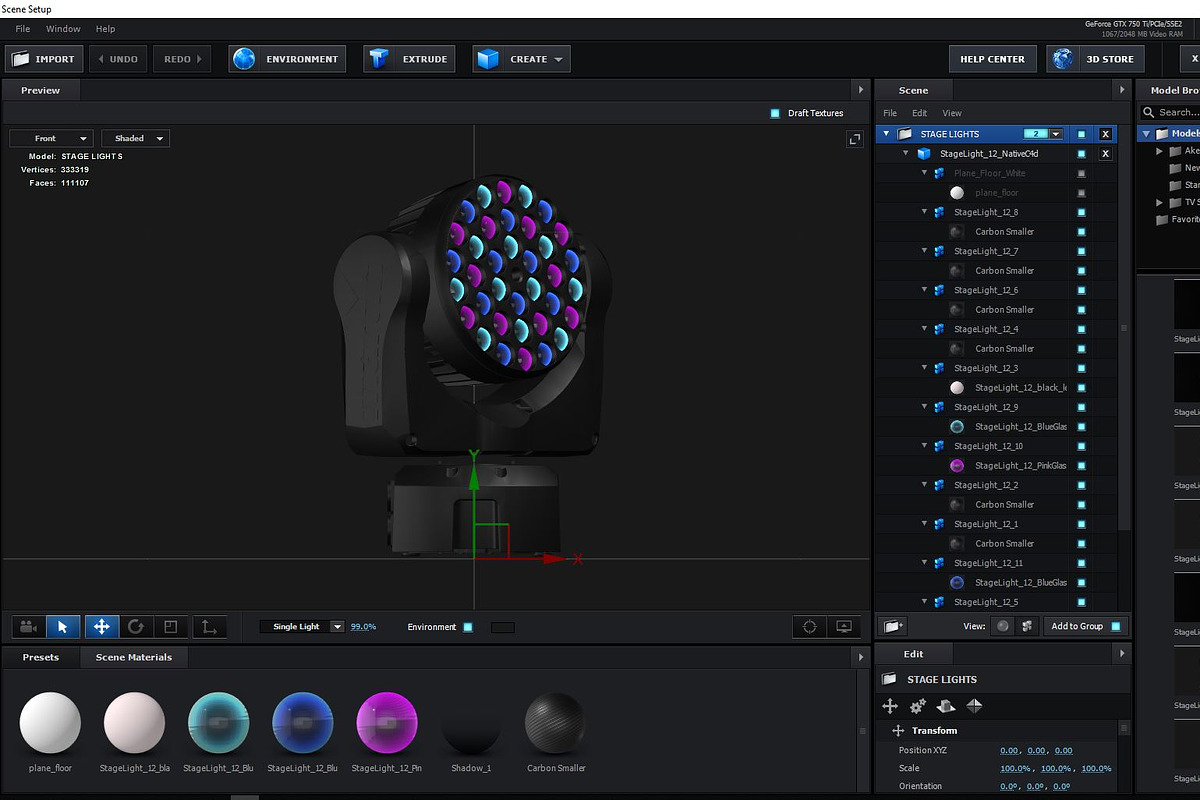
Task: Click the Environment globe icon
Action: point(244,59)
